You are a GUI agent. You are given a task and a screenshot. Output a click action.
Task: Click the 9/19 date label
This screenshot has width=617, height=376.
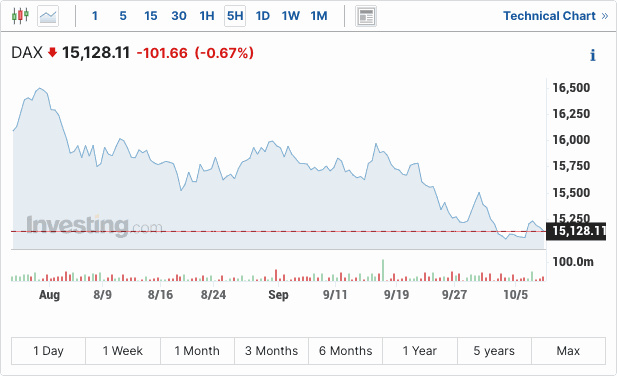coord(396,295)
